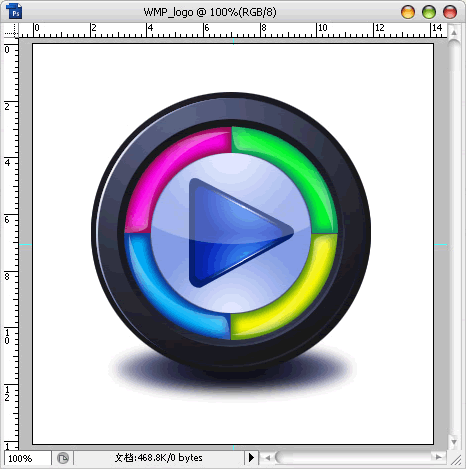Click the Photoshop document icon in title bar

pyautogui.click(x=14, y=11)
